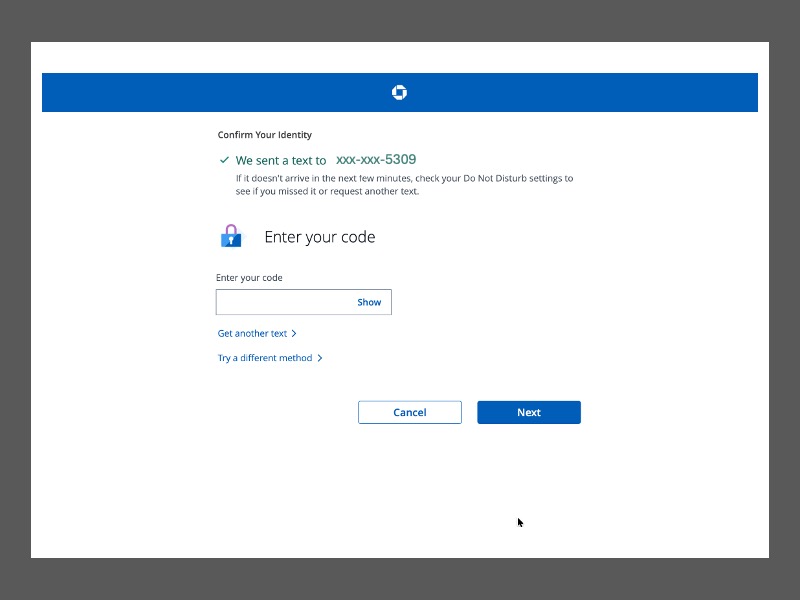Click the Confirm Your Identity heading
800x600 pixels.
coord(264,135)
